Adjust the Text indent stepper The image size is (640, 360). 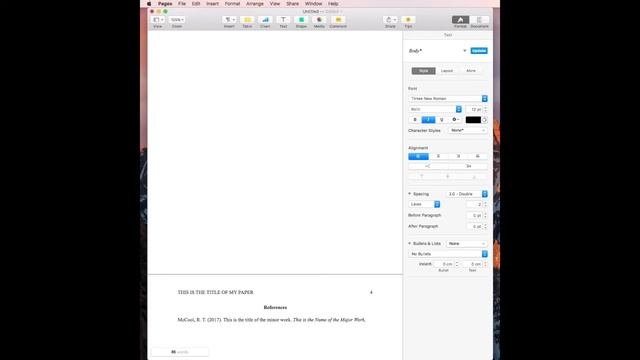pos(485,264)
